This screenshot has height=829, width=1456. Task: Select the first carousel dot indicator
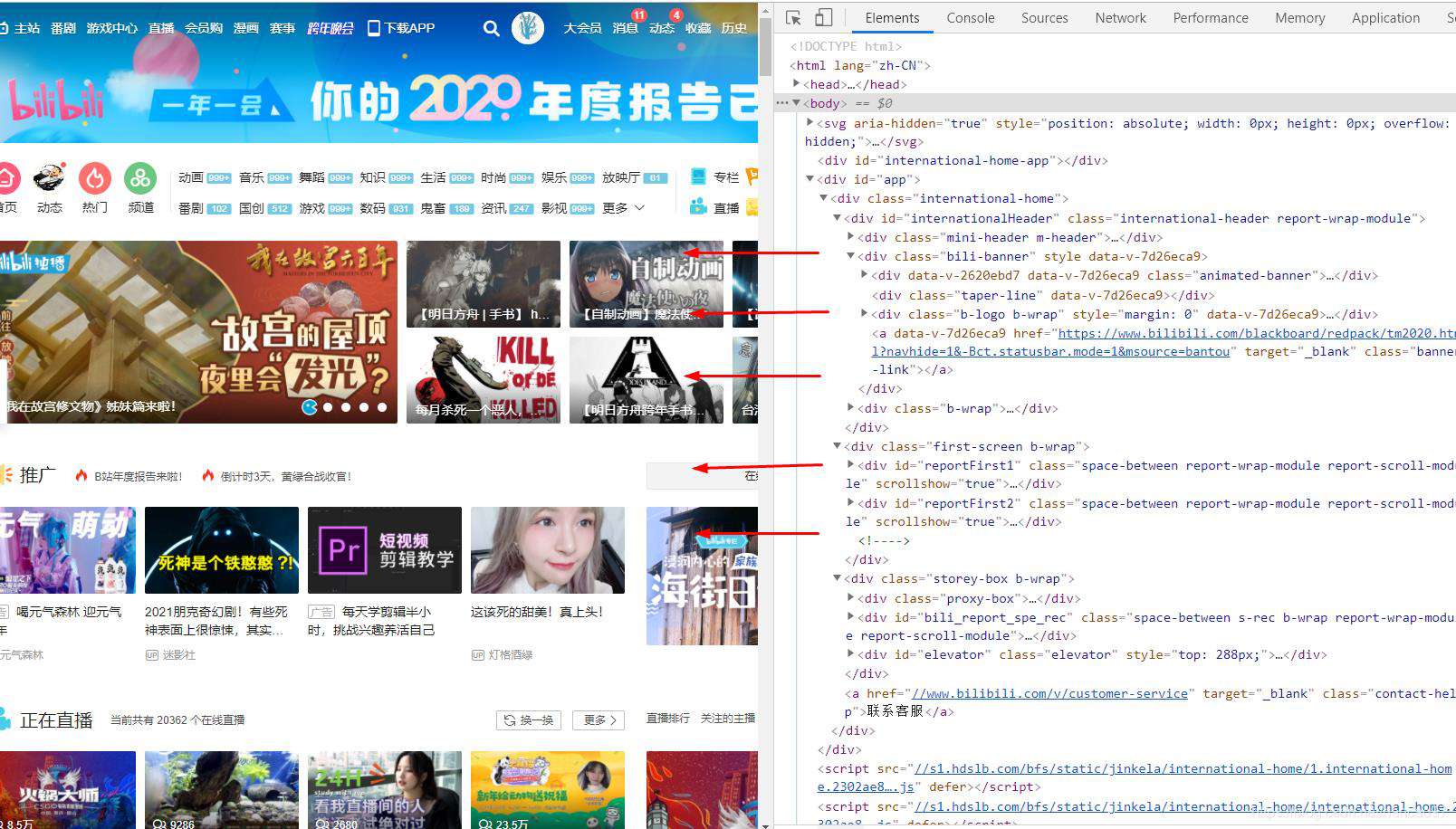pos(311,407)
